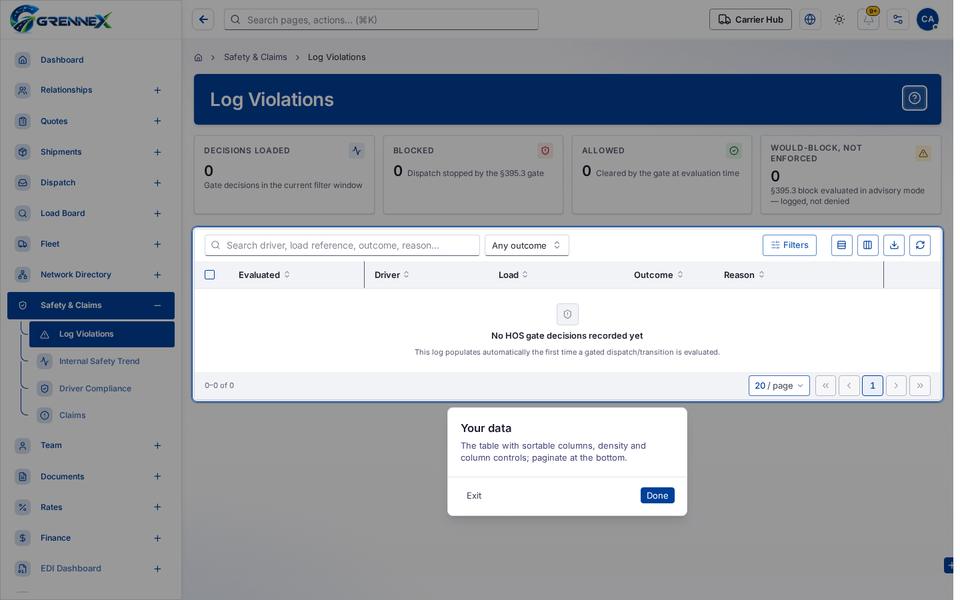
Task: Open the CA user avatar menu
Action: coord(928,20)
